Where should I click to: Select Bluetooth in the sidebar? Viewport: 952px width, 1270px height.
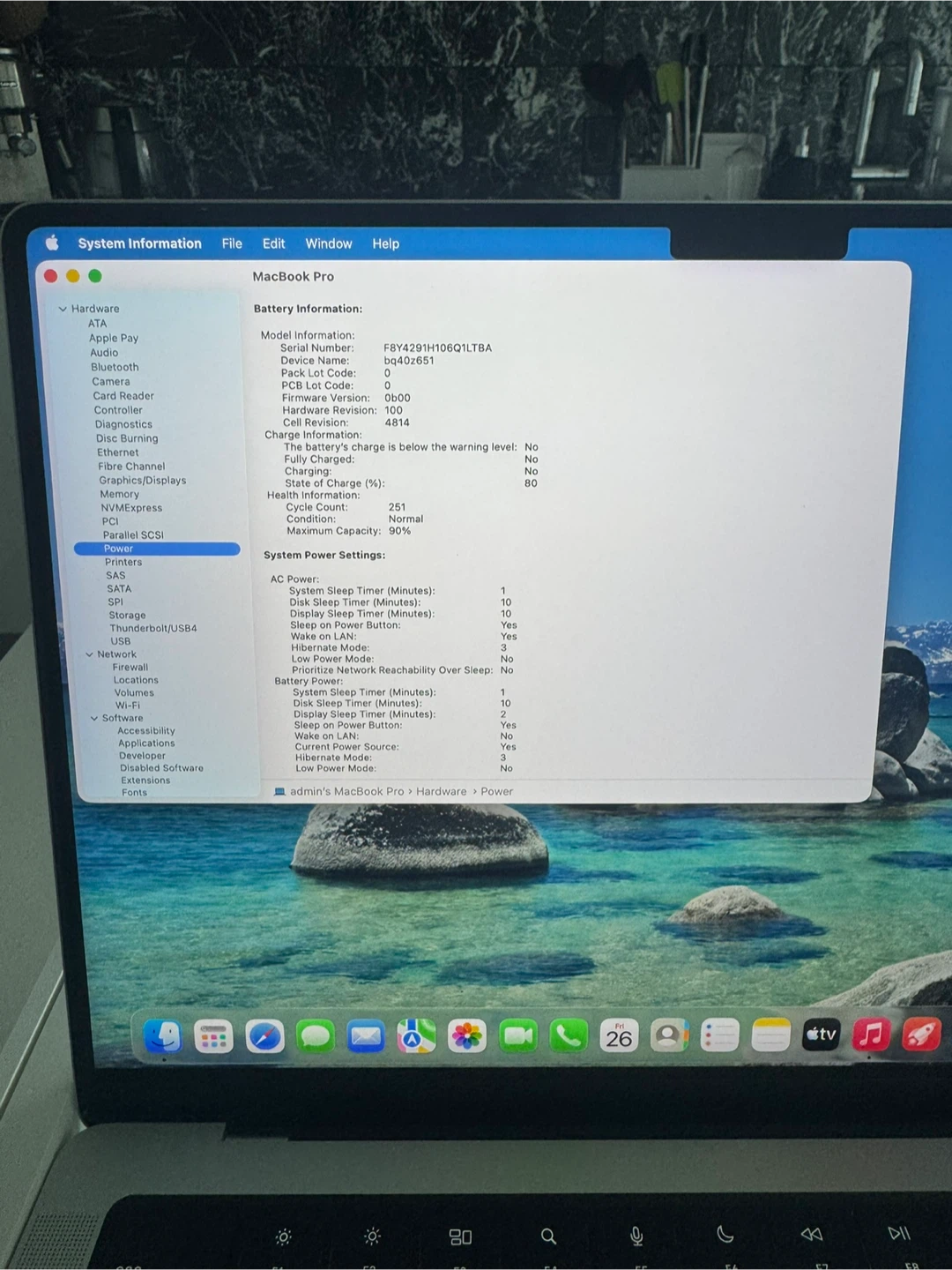point(115,367)
